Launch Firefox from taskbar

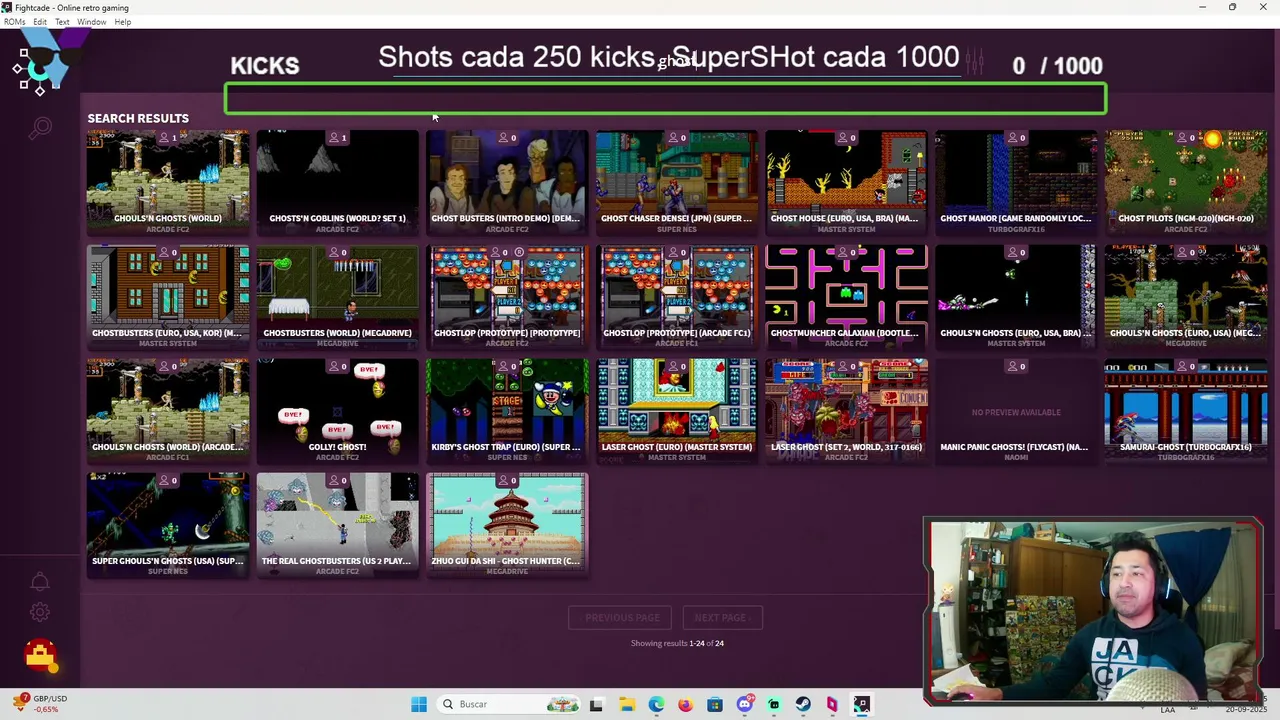685,704
